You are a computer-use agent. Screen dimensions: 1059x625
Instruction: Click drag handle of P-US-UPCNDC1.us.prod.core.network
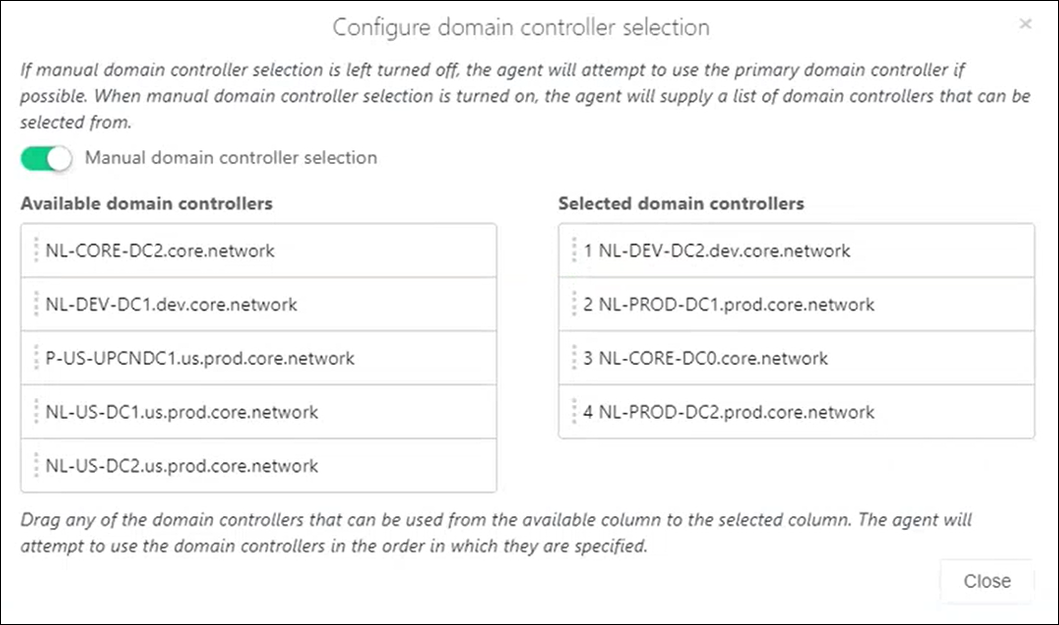pyautogui.click(x=36, y=358)
